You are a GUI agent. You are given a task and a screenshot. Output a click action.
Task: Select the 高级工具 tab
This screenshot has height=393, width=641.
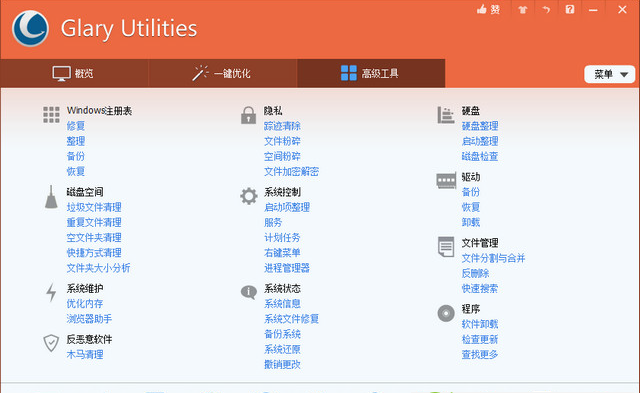click(x=371, y=73)
